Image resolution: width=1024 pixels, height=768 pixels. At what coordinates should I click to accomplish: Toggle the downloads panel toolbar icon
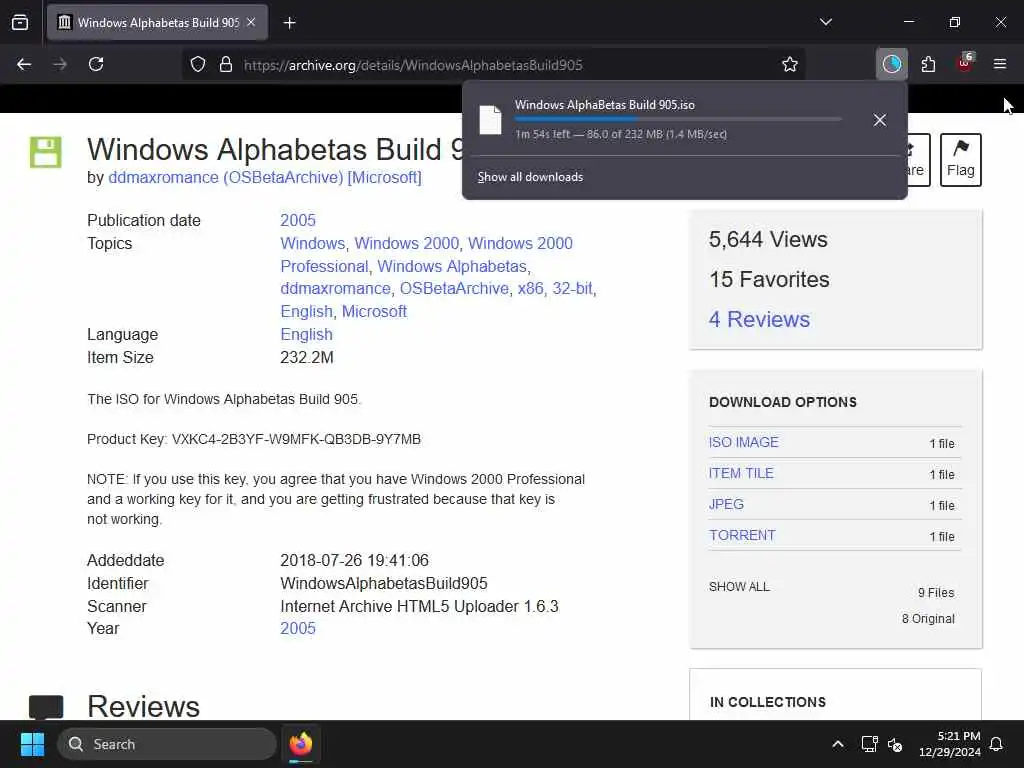tap(891, 64)
